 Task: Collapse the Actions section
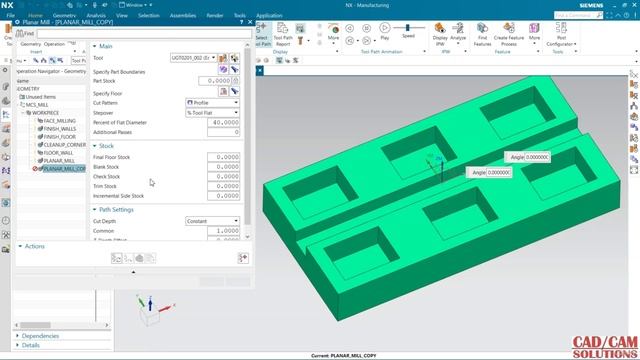click(20, 246)
